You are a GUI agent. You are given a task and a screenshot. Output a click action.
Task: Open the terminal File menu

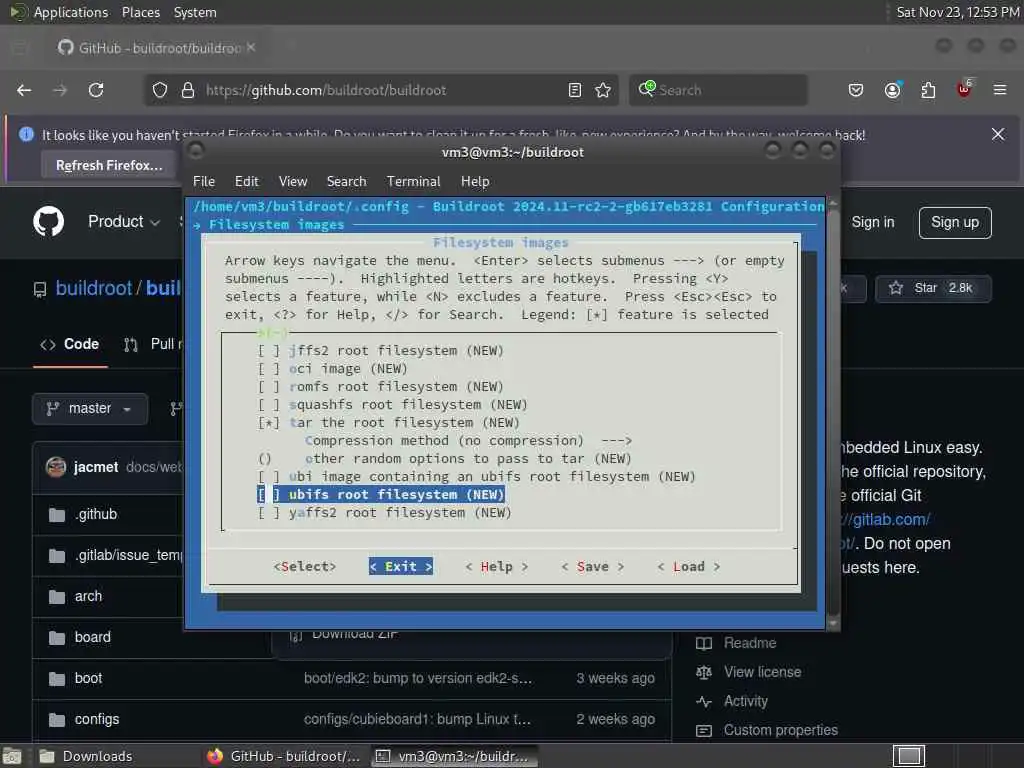tap(204, 182)
